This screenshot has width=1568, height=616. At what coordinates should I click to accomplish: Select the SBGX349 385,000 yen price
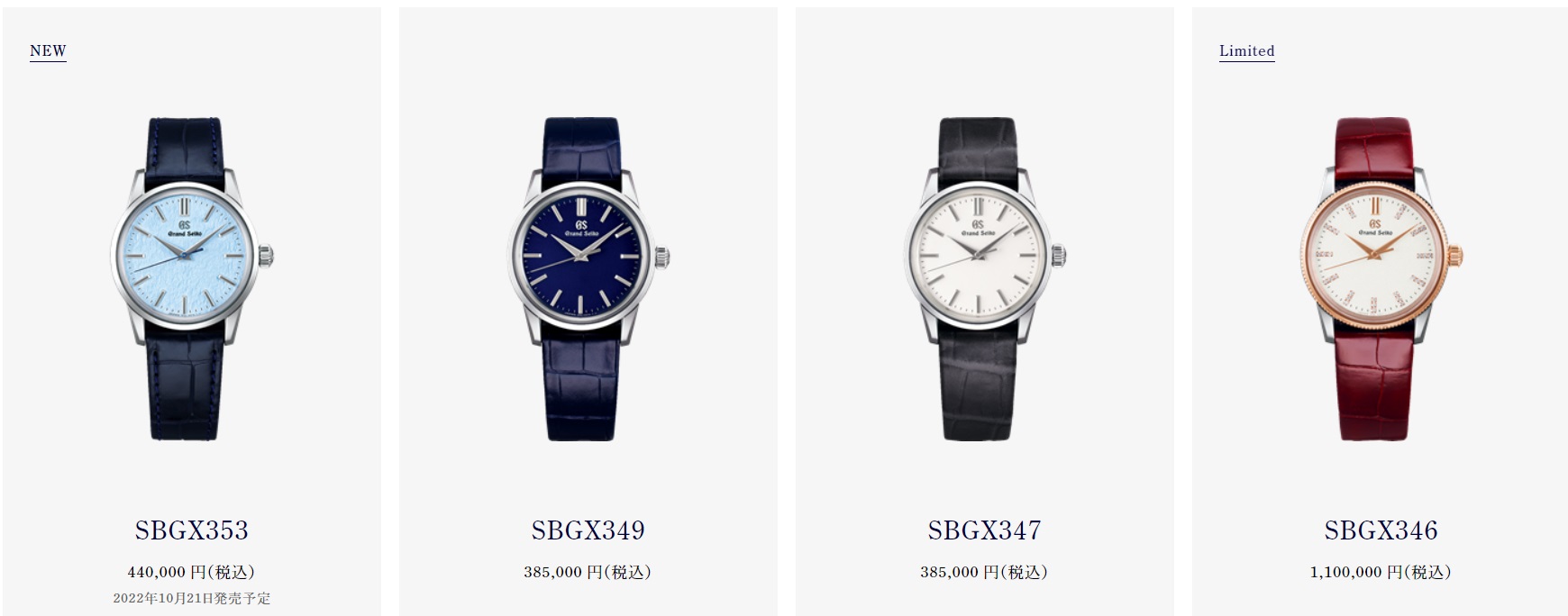(588, 572)
